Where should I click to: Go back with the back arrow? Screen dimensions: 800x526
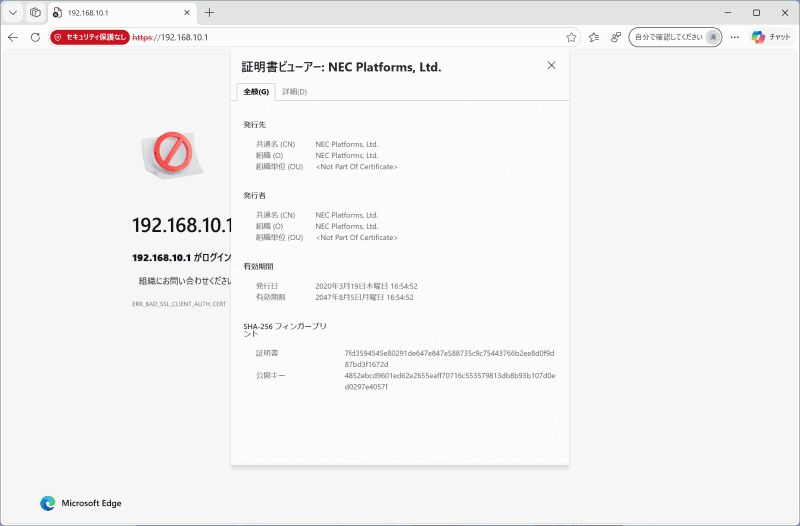click(x=13, y=37)
